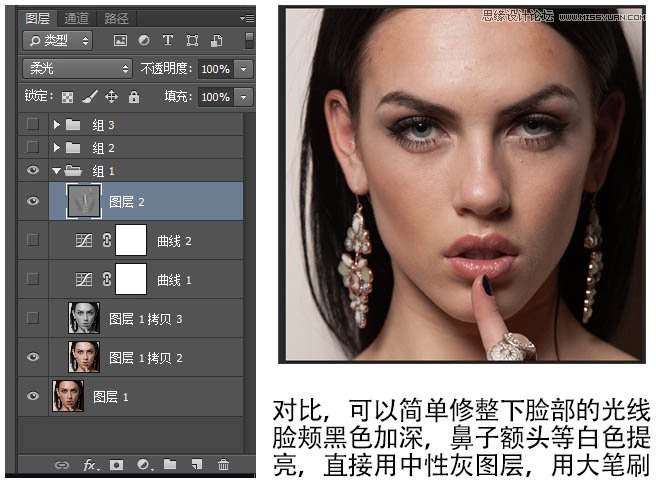The image size is (656, 489).
Task: Create new adjustment layer from bottom bar
Action: [144, 465]
